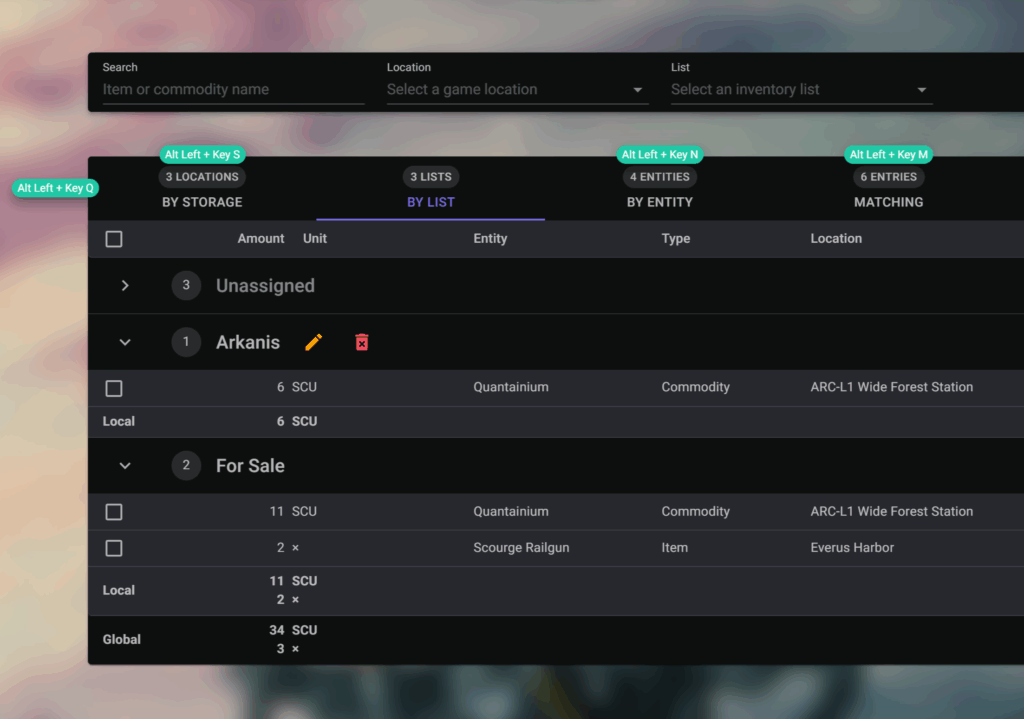Expand the Unassigned list group
Screen dimensions: 1024x719
point(125,285)
